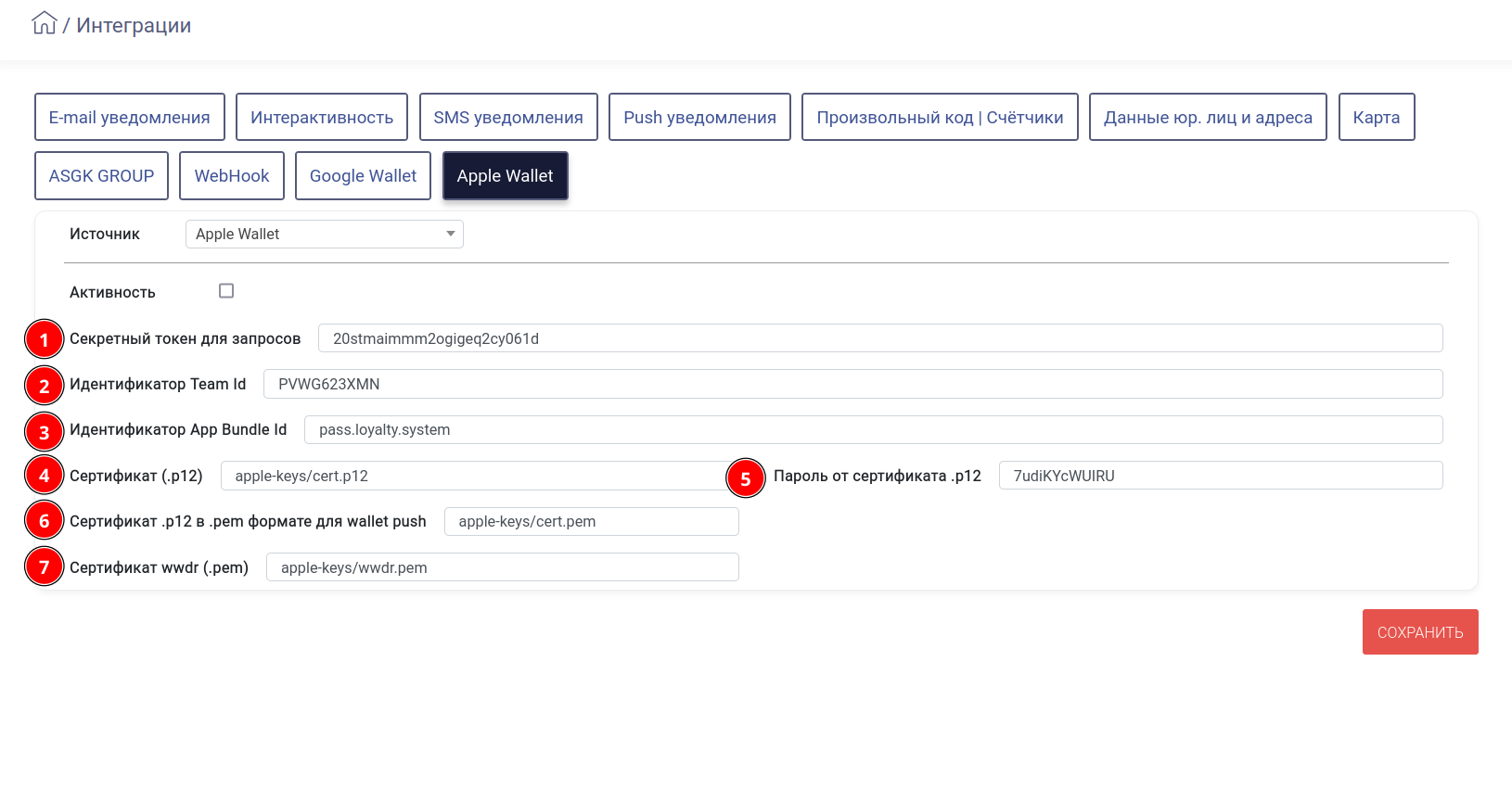
Task: Open WebHook integration tab
Action: (x=232, y=175)
